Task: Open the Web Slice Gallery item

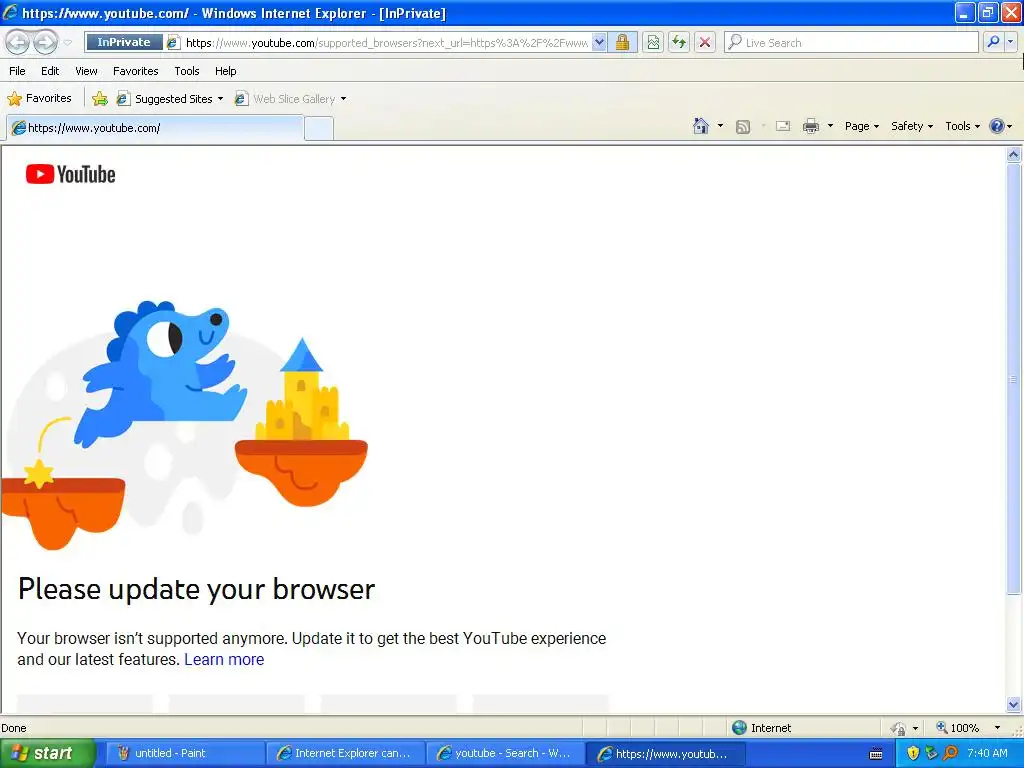Action: [x=291, y=99]
